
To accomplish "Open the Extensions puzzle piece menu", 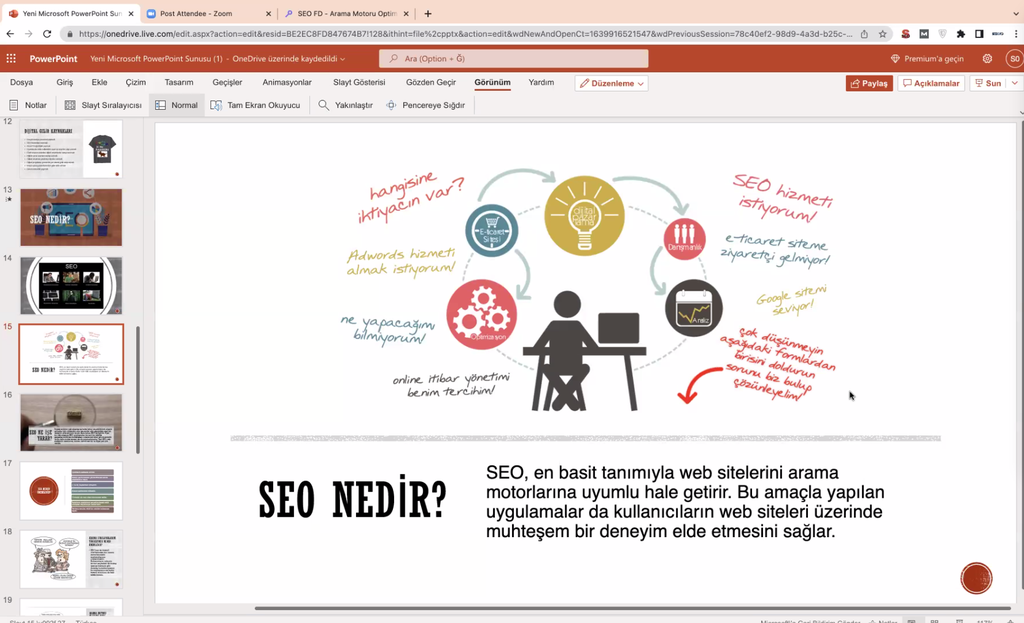I will pos(961,34).
